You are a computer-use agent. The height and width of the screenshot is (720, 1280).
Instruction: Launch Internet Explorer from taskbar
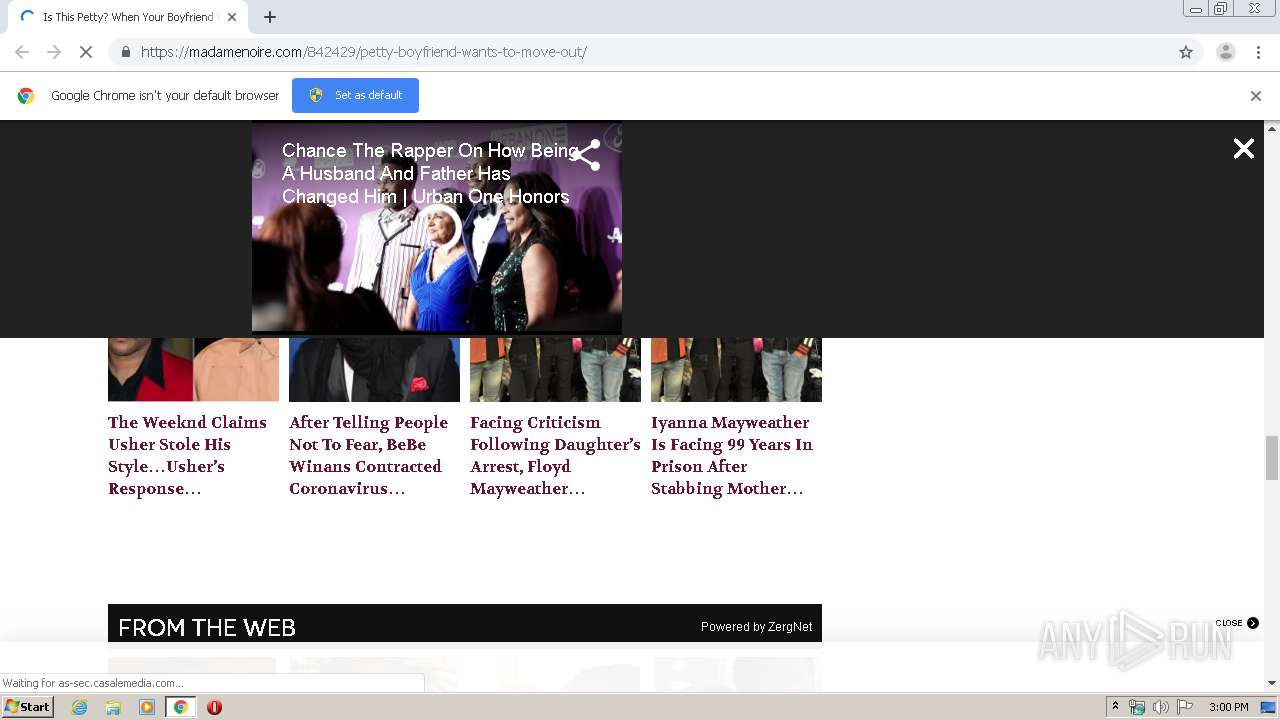(80, 707)
